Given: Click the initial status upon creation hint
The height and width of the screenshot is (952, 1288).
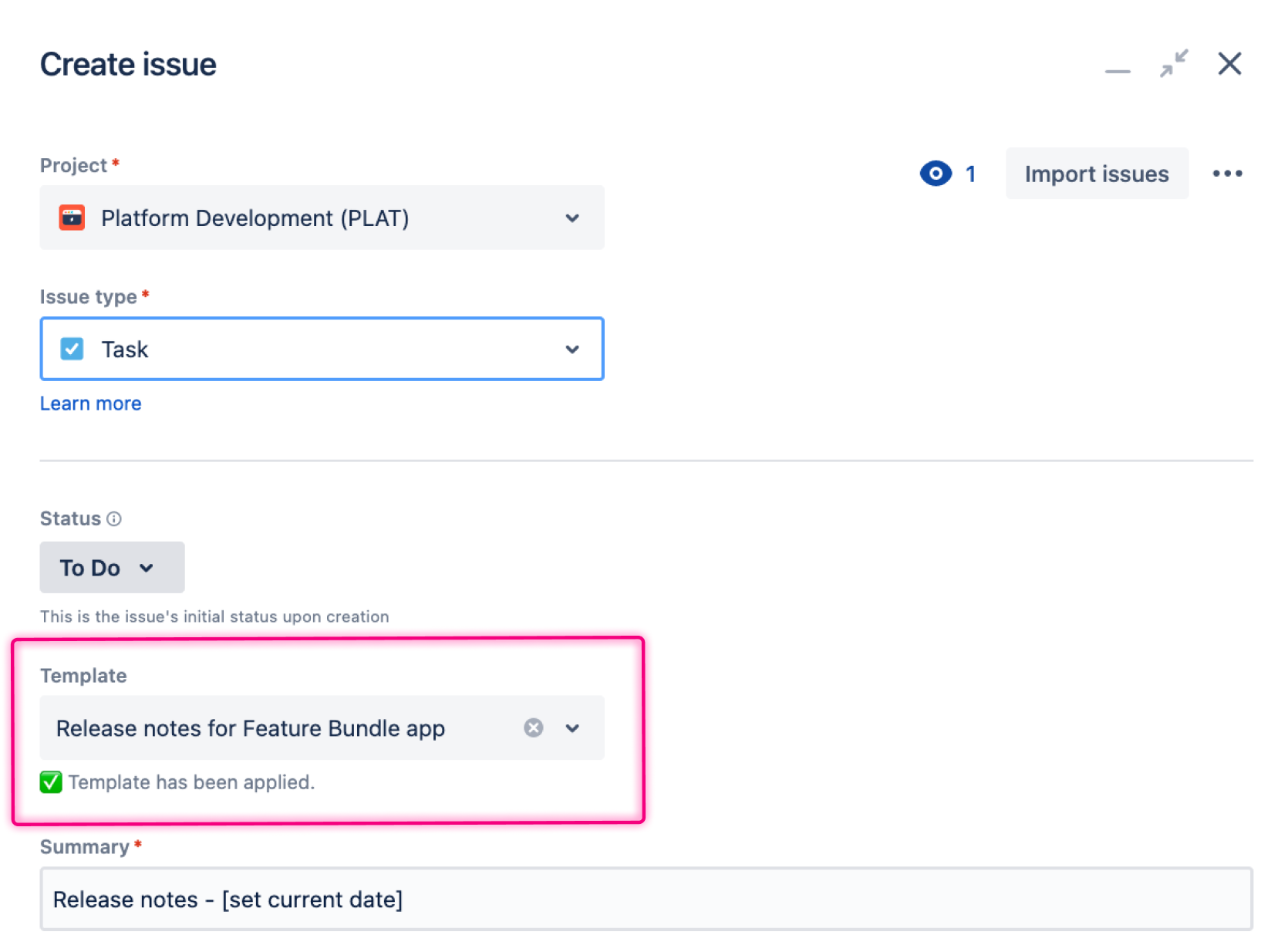Looking at the screenshot, I should tap(214, 616).
